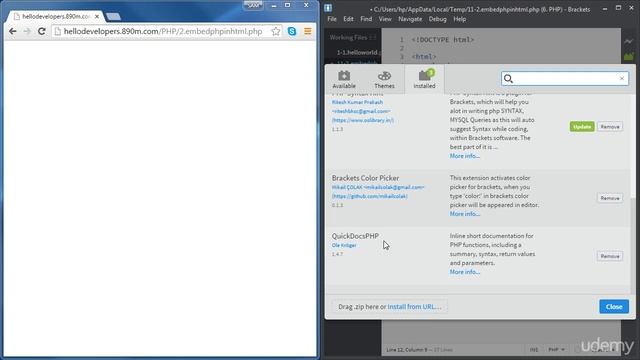Minimize the Brackets window

pyautogui.click(x=605, y=8)
